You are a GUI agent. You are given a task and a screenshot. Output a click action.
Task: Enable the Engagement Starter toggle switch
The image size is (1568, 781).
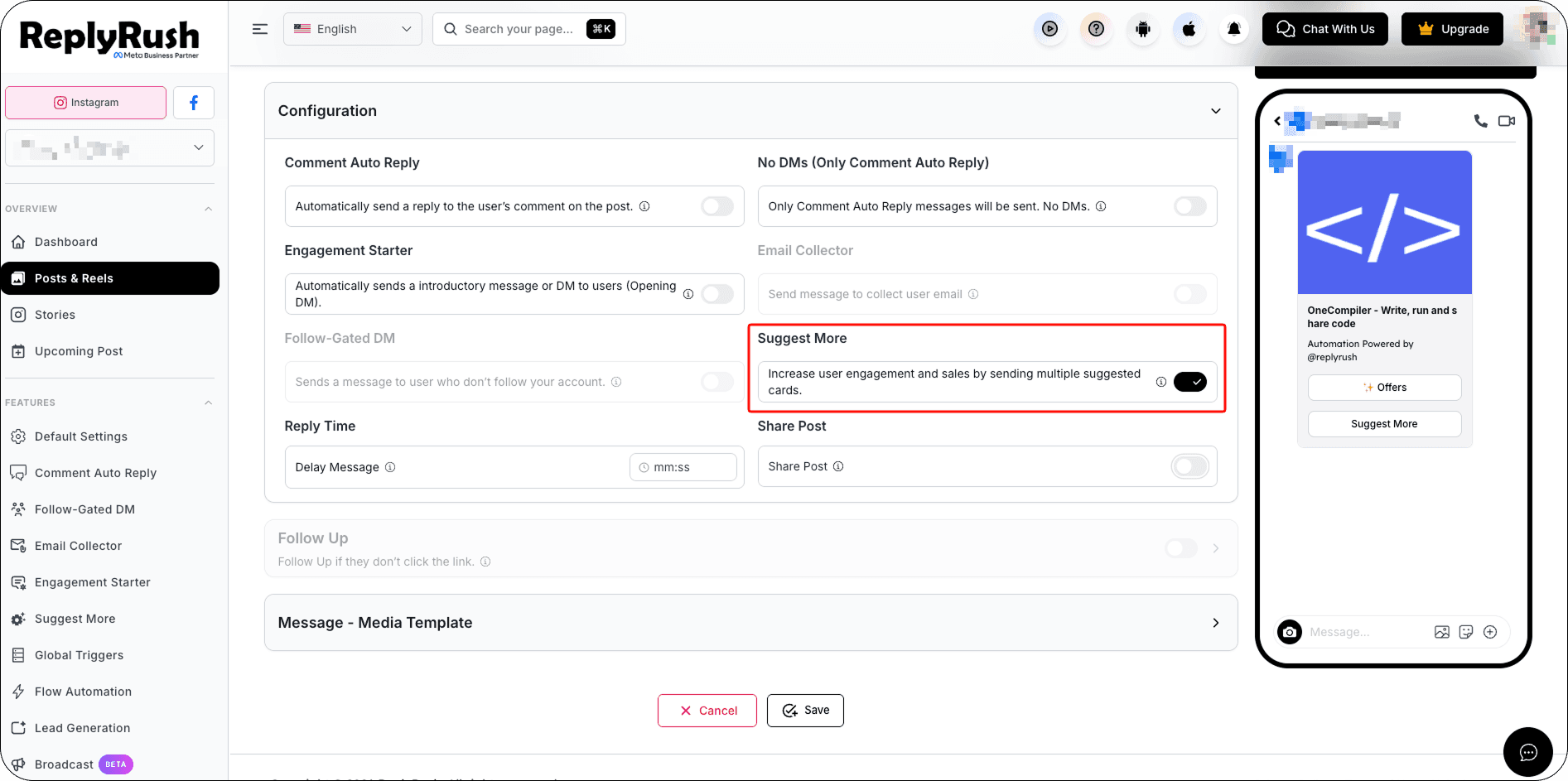coord(717,294)
